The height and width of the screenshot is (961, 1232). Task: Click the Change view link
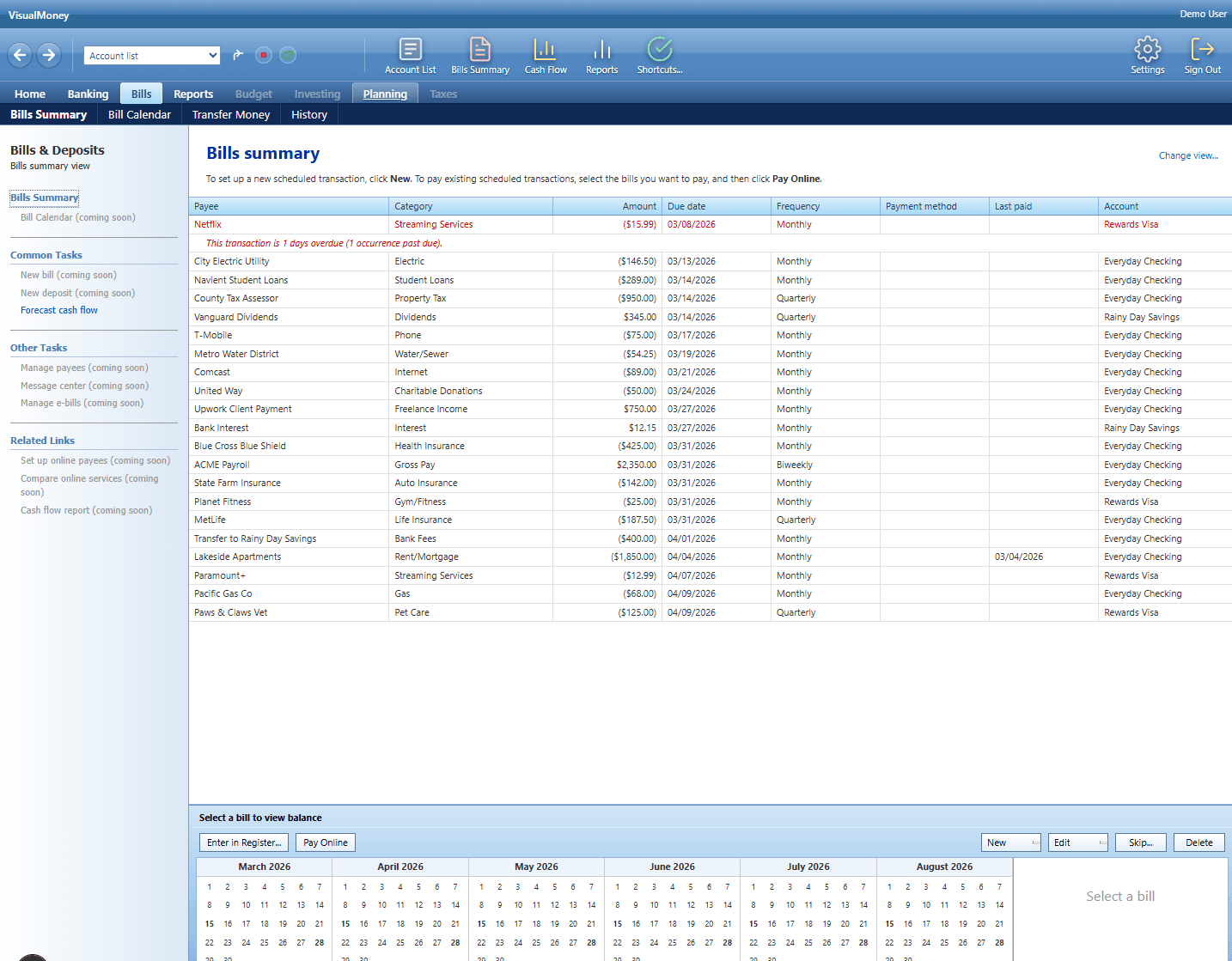(1187, 156)
